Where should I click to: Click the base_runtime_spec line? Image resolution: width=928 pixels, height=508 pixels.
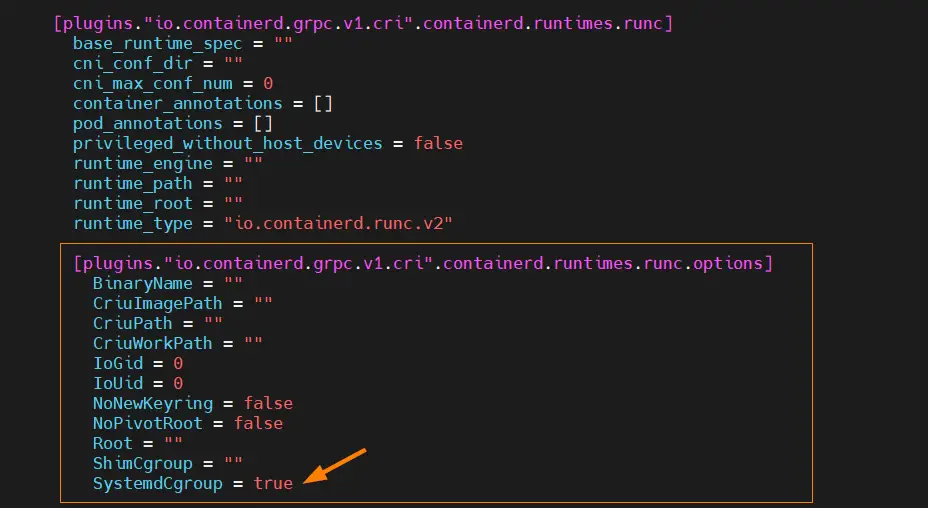point(183,44)
